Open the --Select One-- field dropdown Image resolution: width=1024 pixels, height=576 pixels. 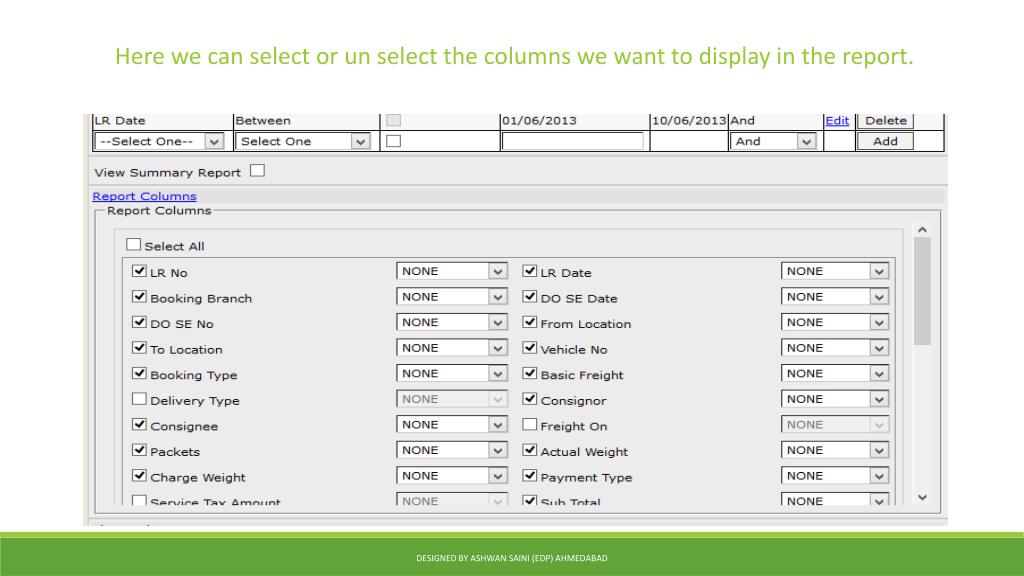pyautogui.click(x=213, y=140)
